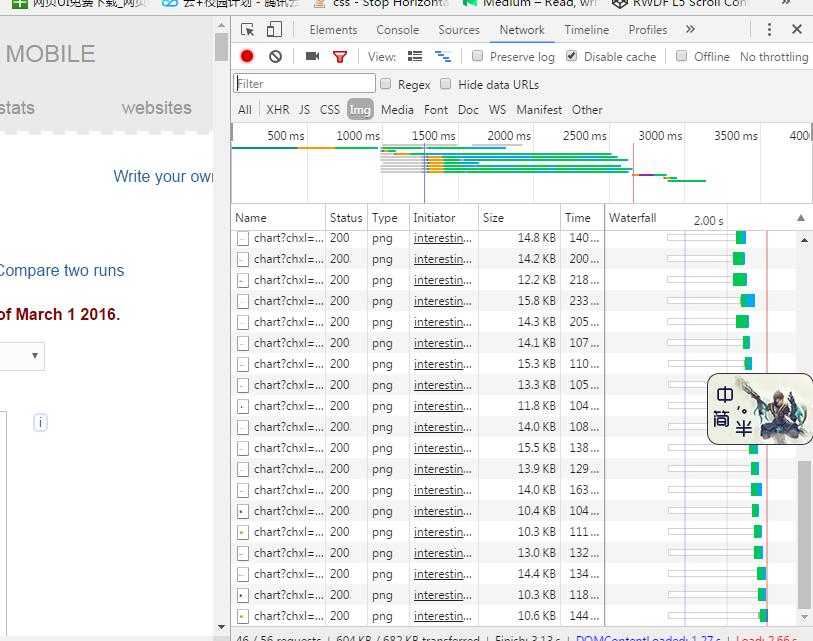Image resolution: width=813 pixels, height=641 pixels.
Task: Enable the Offline checkbox
Action: tap(682, 55)
